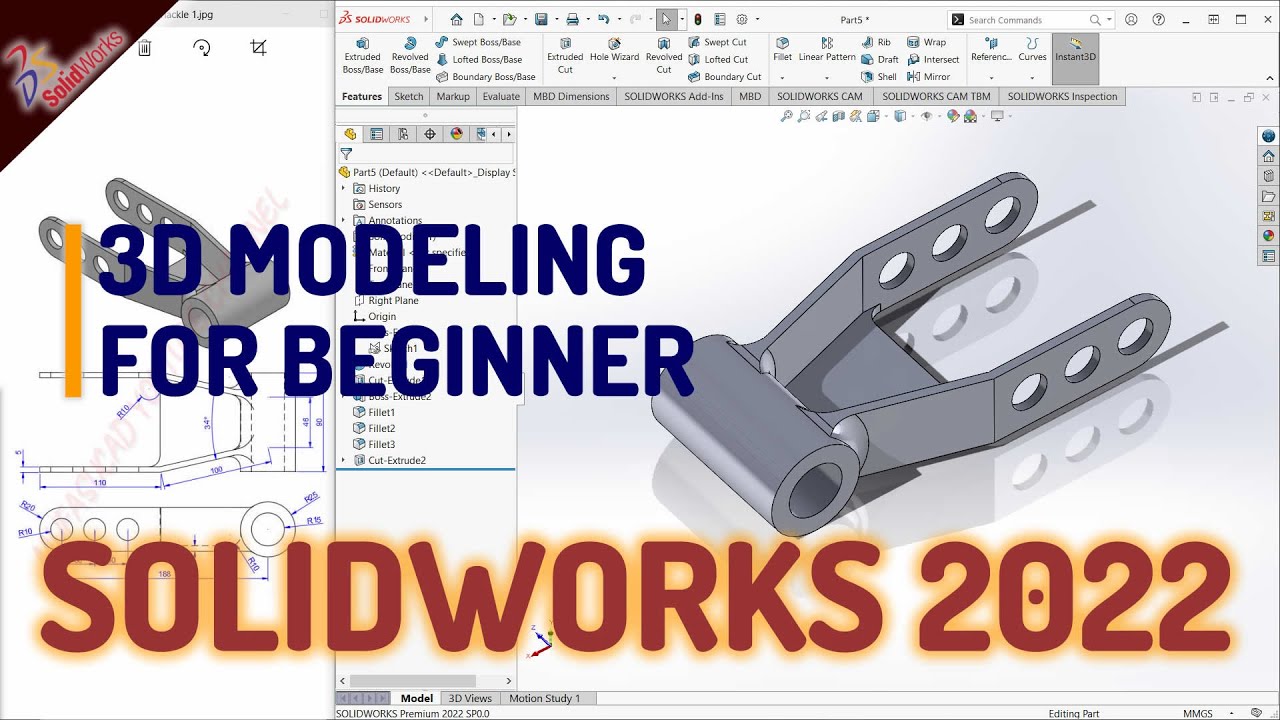Click the Zoom to Area view icon
Screen dimensions: 1280x720
(804, 116)
